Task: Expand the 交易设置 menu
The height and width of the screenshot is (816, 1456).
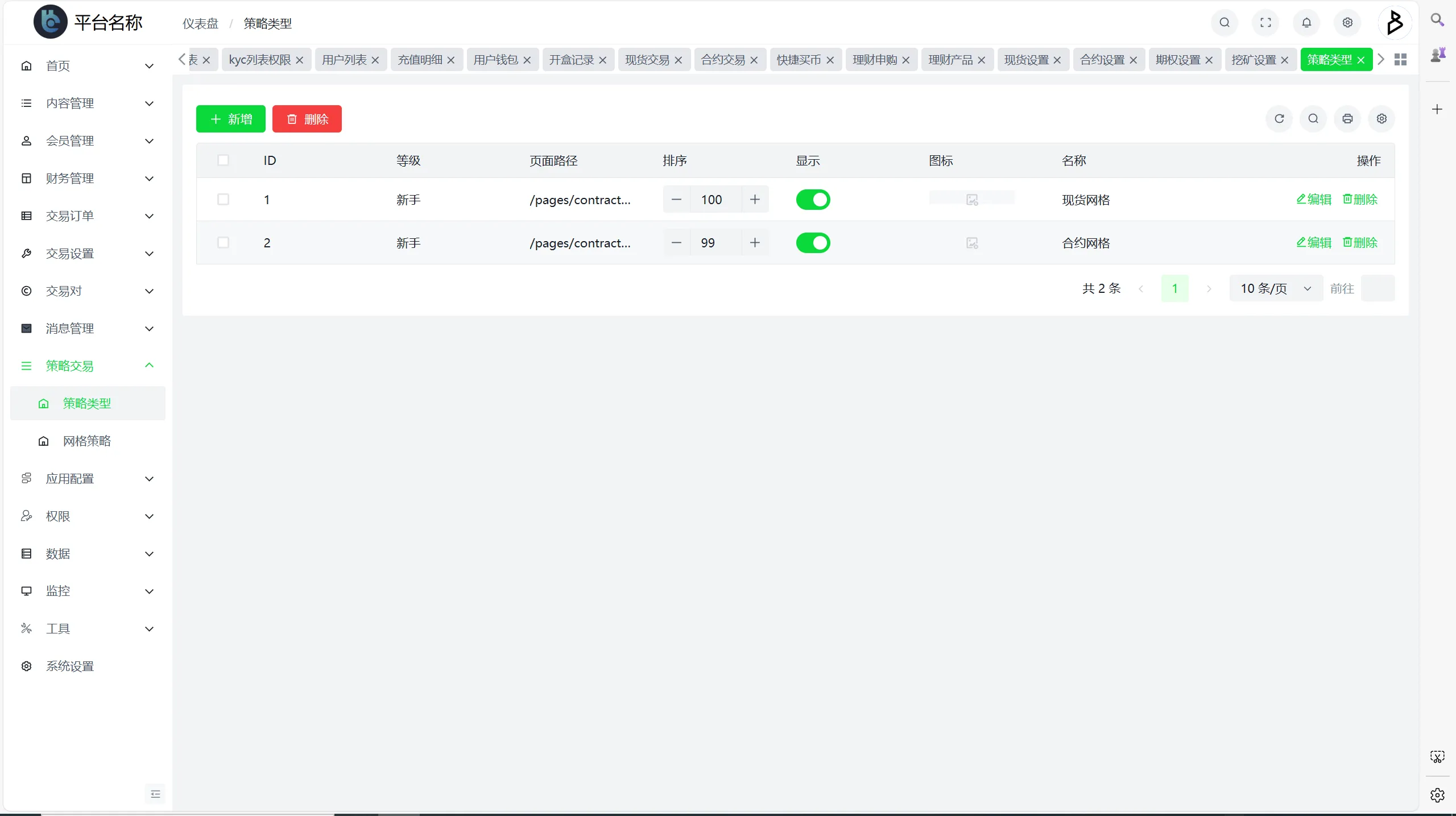Action: pyautogui.click(x=88, y=254)
